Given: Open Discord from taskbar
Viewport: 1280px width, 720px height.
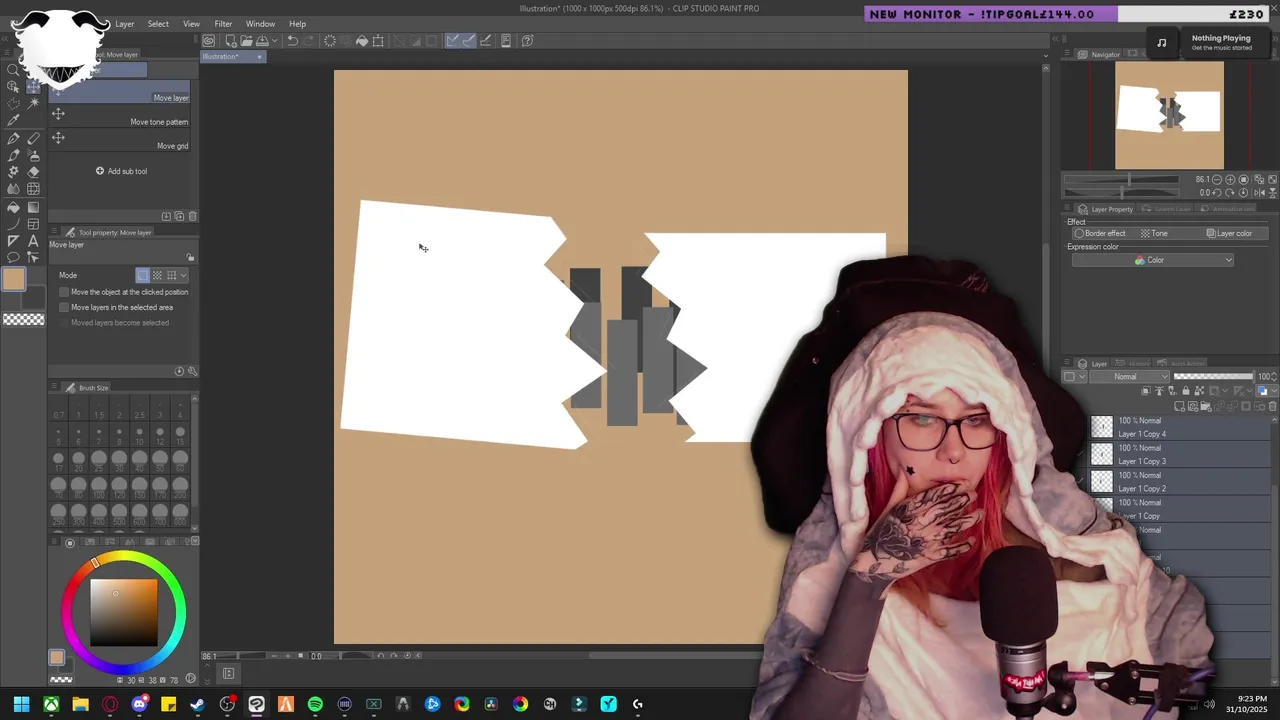Looking at the screenshot, I should [139, 704].
